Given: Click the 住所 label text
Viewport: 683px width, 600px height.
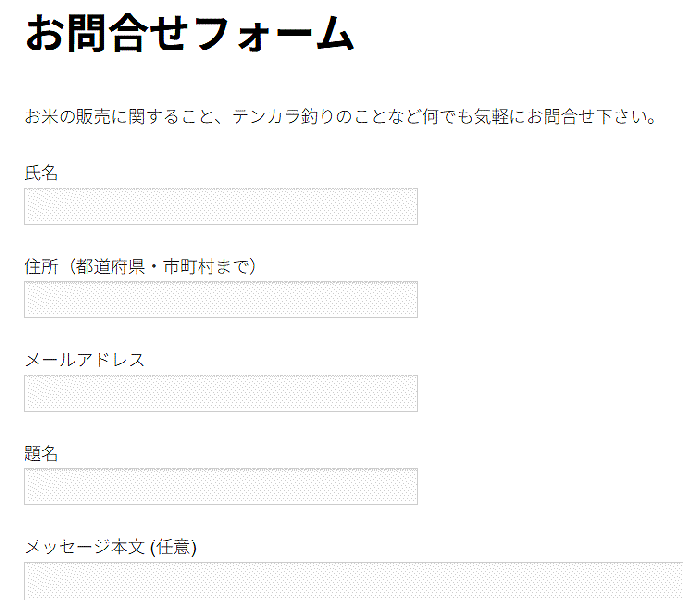Looking at the screenshot, I should point(40,266).
